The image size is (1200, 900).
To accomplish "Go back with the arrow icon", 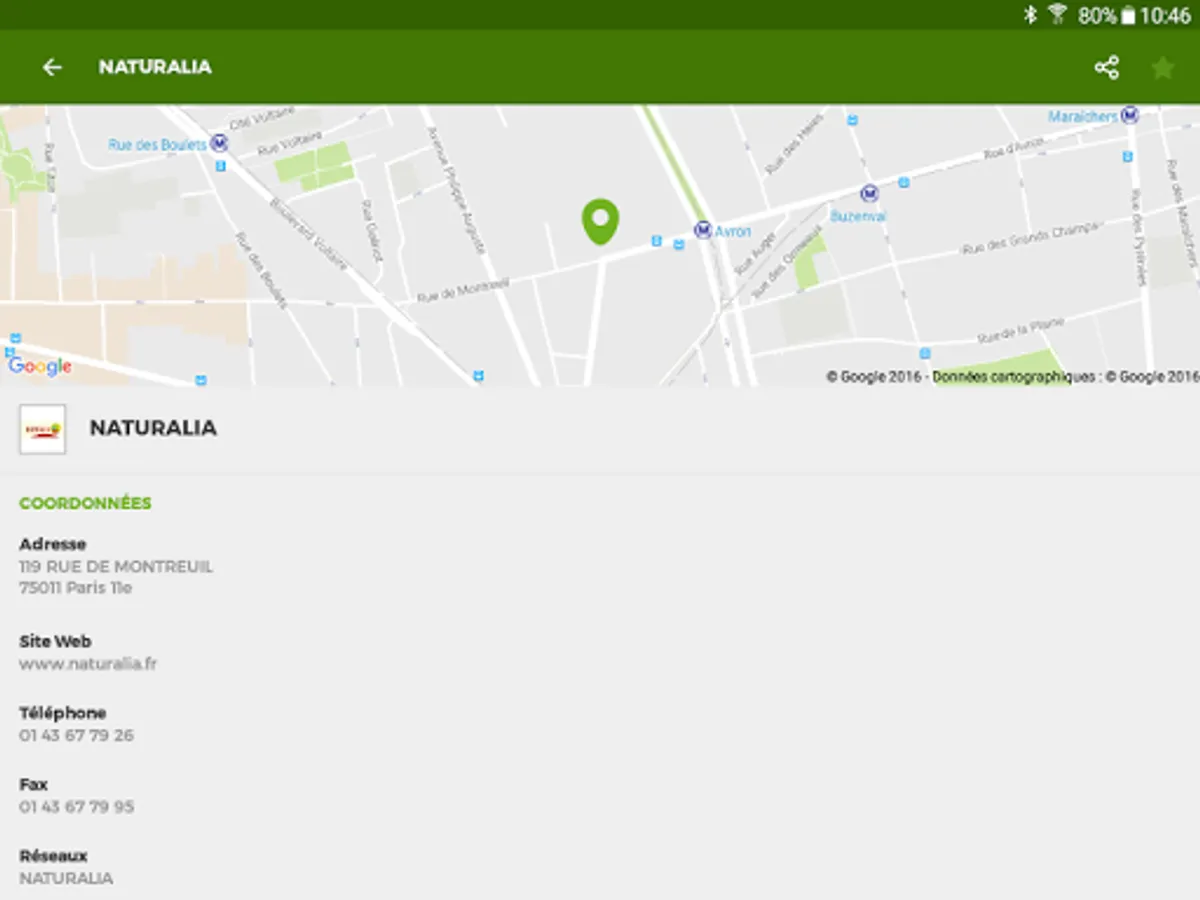I will tap(52, 67).
